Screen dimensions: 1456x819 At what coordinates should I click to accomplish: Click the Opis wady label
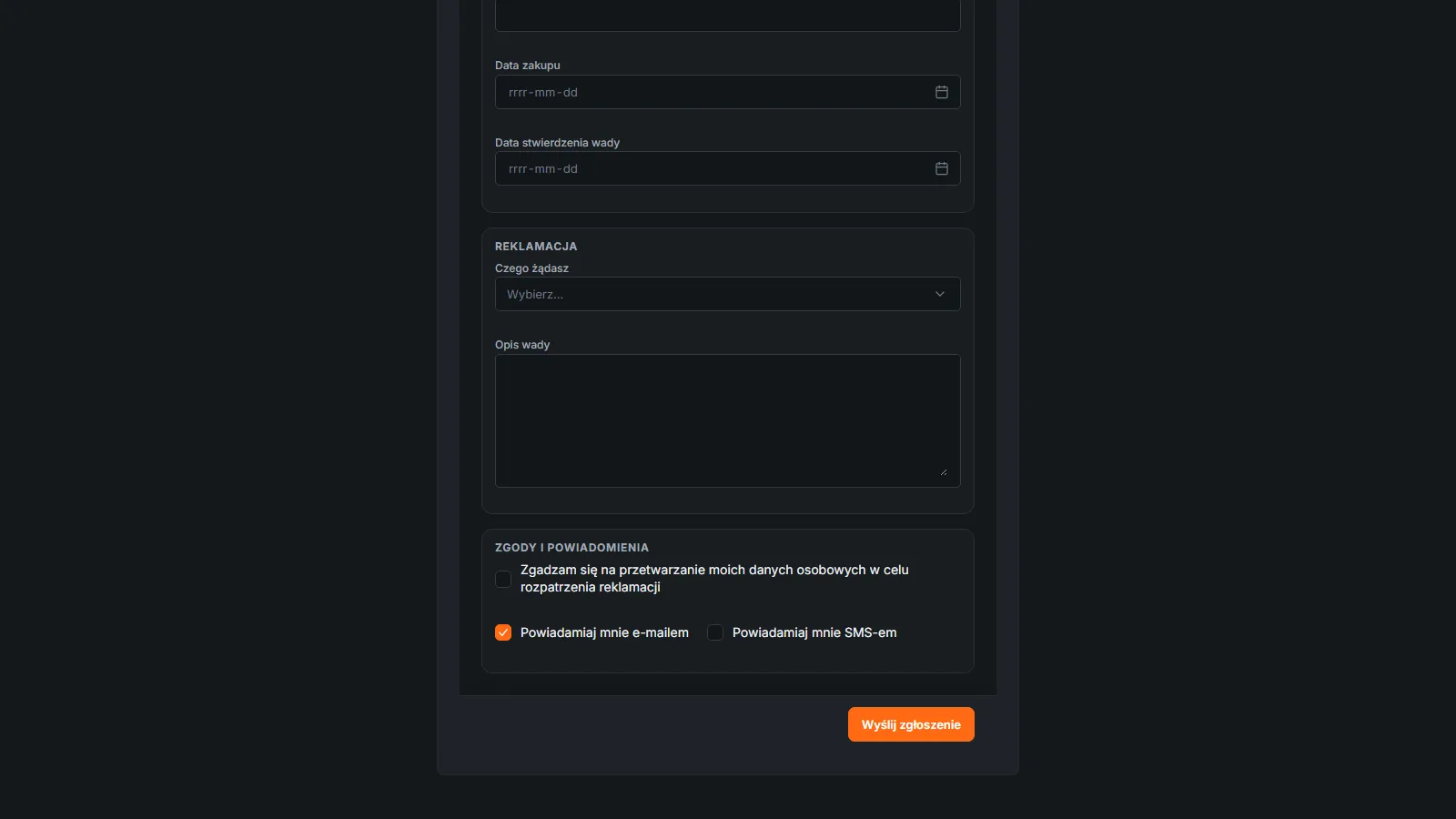pyautogui.click(x=522, y=345)
